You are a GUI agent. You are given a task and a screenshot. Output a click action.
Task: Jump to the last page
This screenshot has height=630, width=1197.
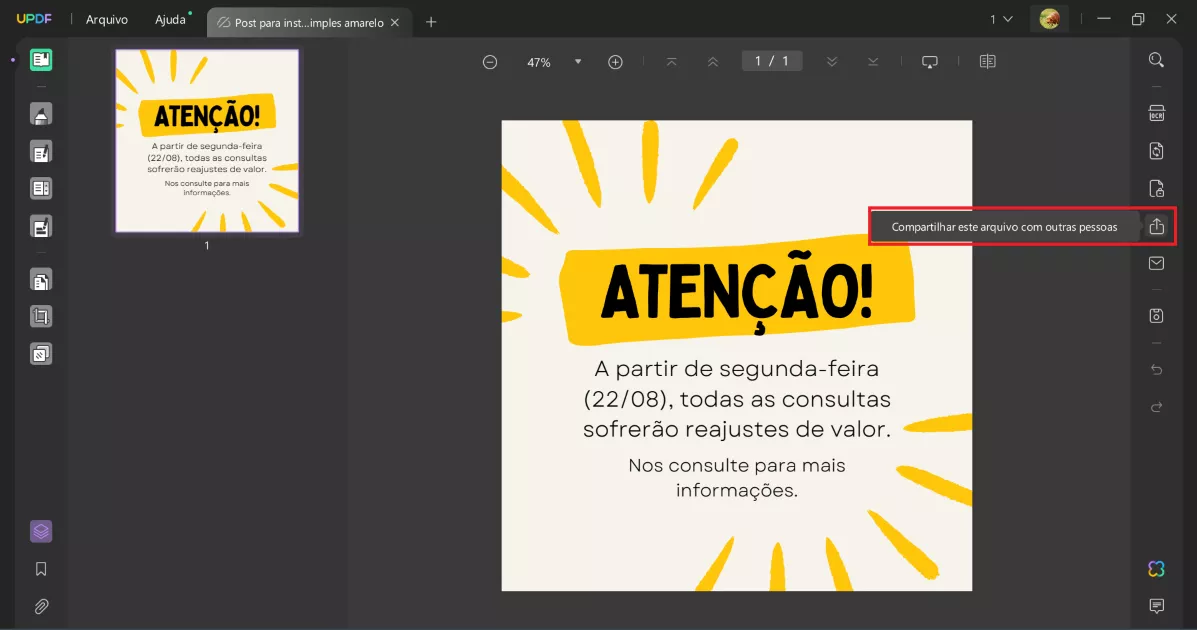pyautogui.click(x=873, y=61)
